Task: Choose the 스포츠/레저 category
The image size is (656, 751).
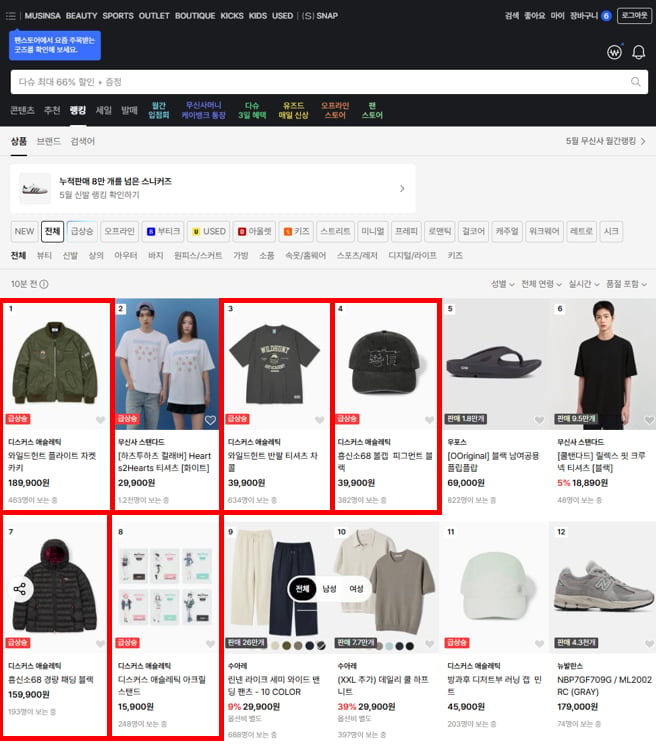Action: [x=357, y=255]
